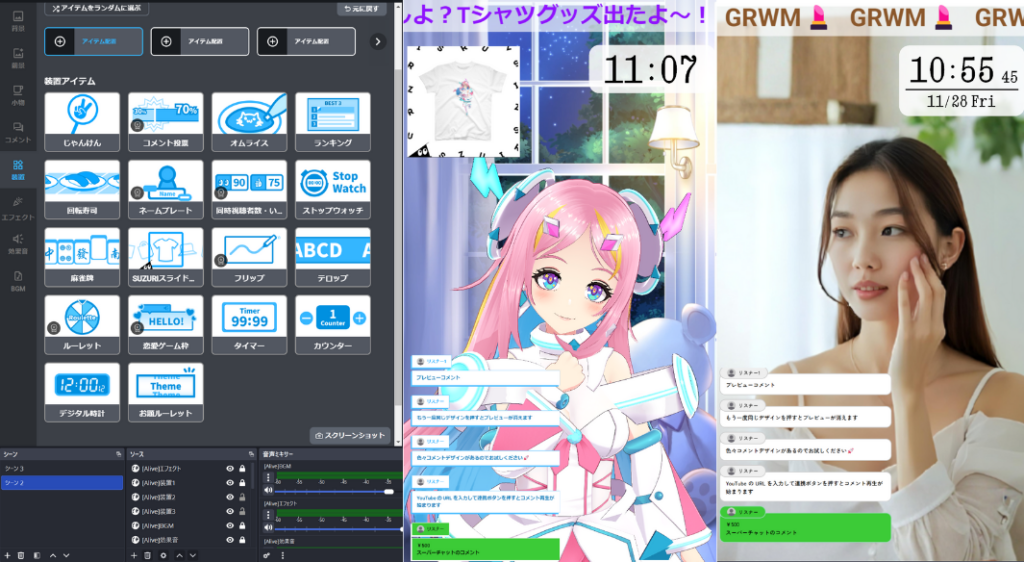Toggle visibility of [Alive]BGM source
This screenshot has height=562, width=1024.
click(230, 525)
